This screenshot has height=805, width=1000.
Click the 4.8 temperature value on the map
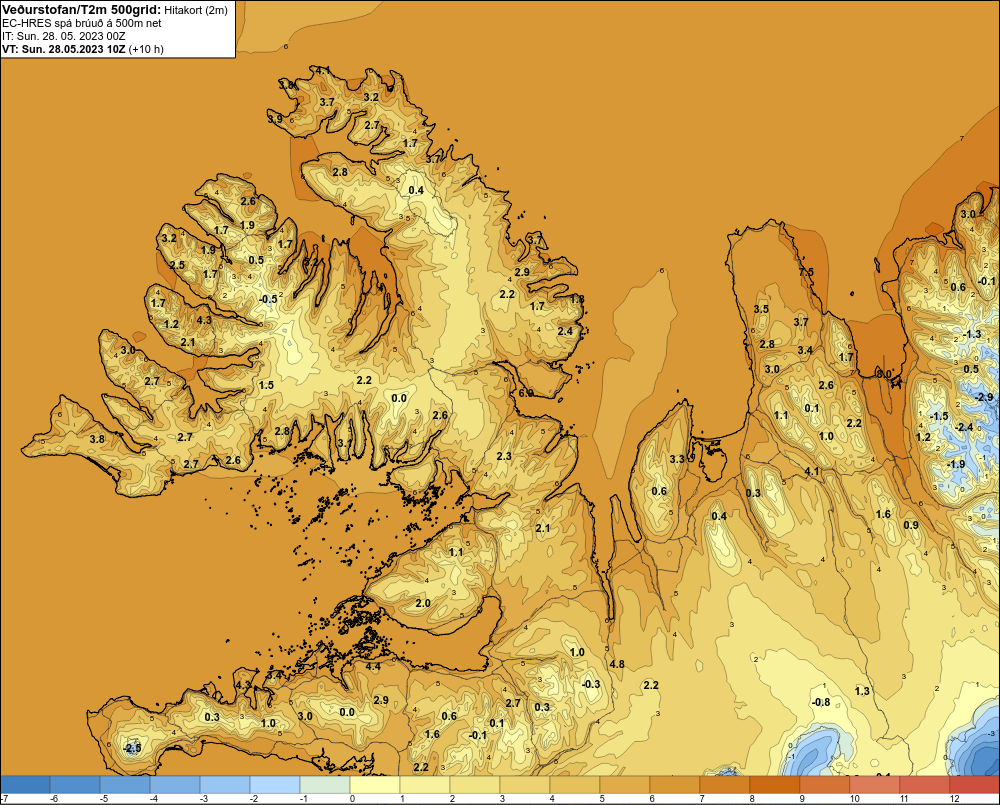click(x=617, y=664)
